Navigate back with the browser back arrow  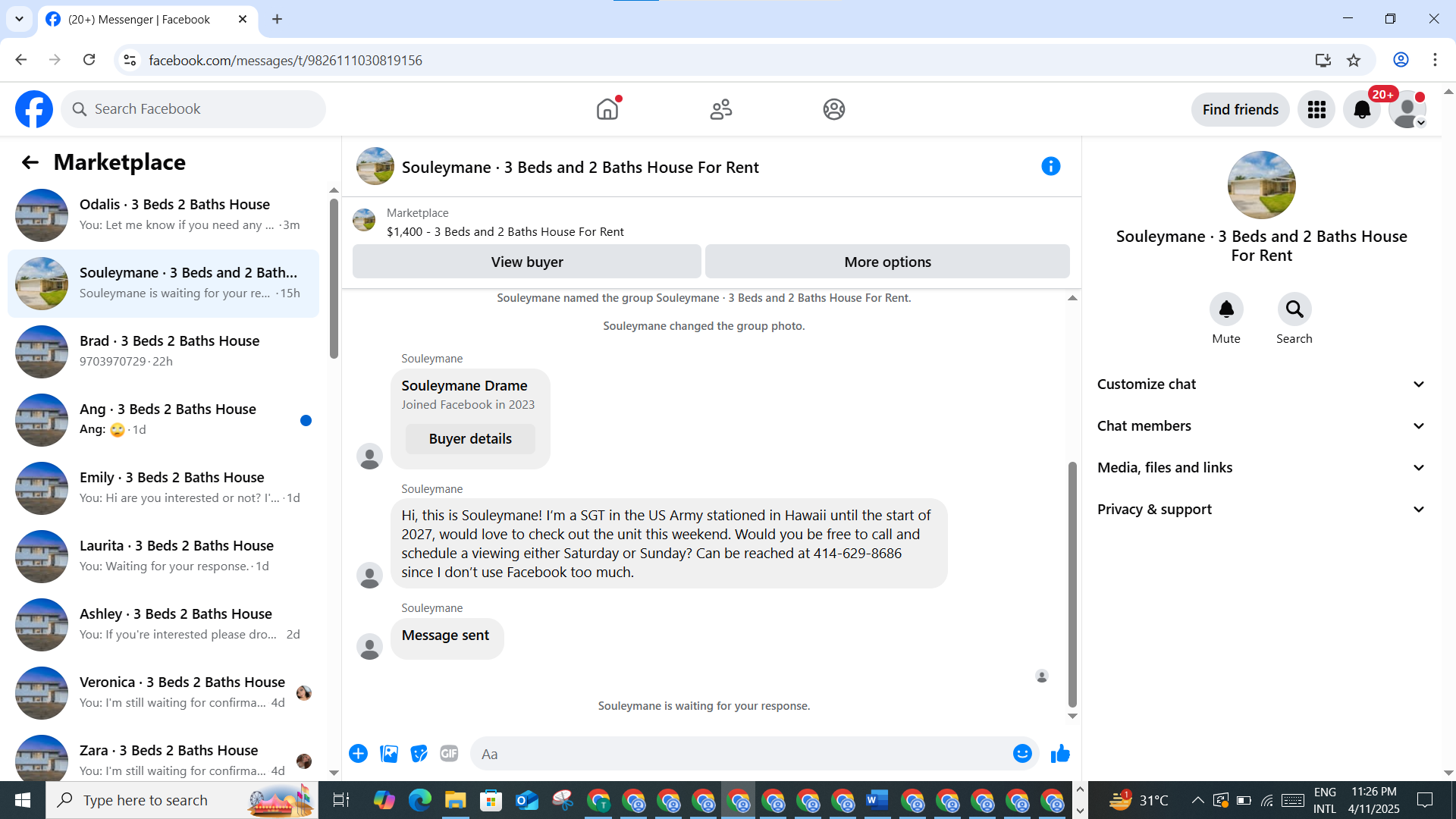click(x=21, y=60)
